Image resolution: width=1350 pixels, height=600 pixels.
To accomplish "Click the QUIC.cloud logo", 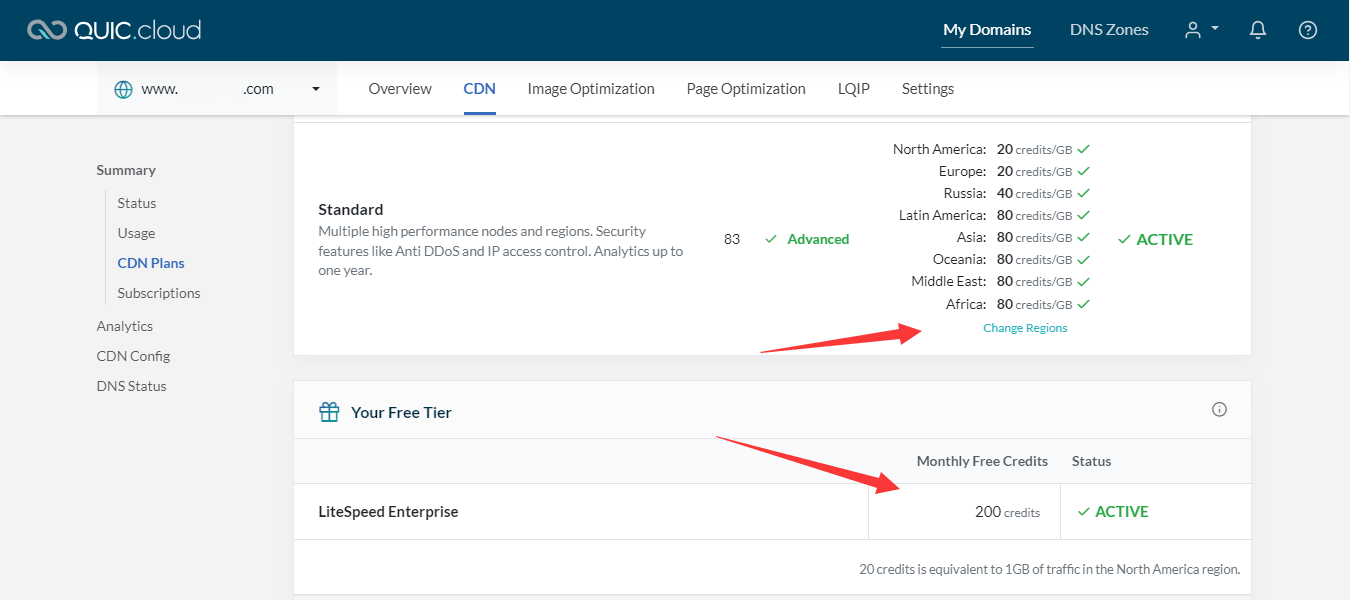I will click(114, 30).
